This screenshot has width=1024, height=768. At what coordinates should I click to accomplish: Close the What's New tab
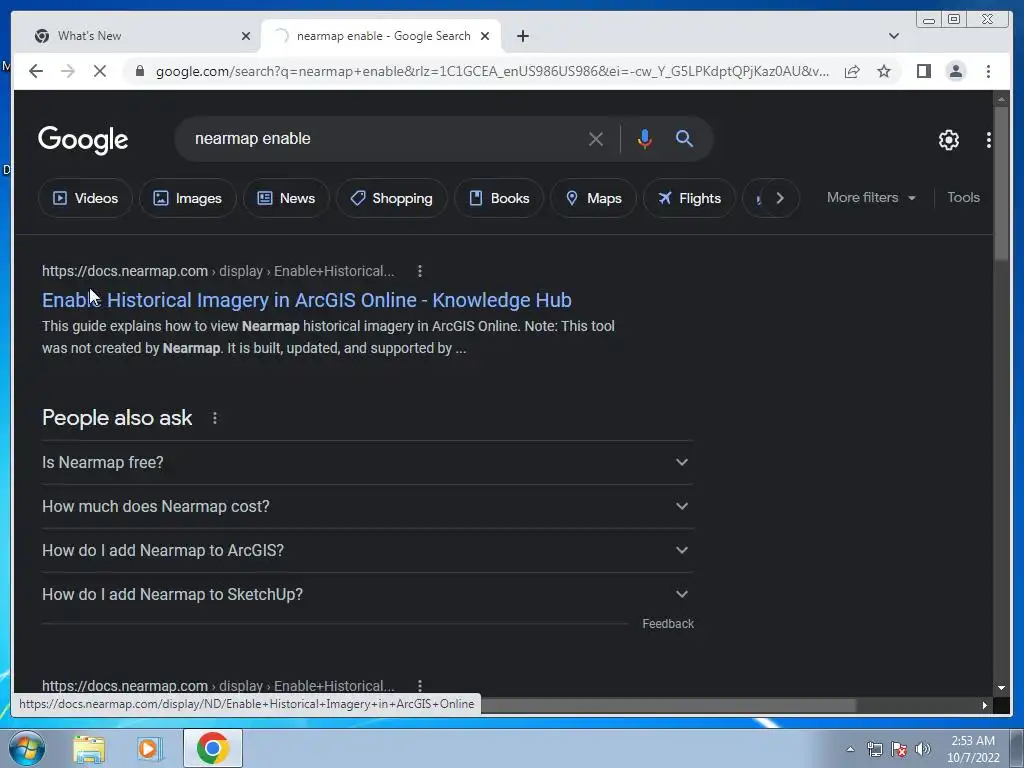pyautogui.click(x=246, y=36)
